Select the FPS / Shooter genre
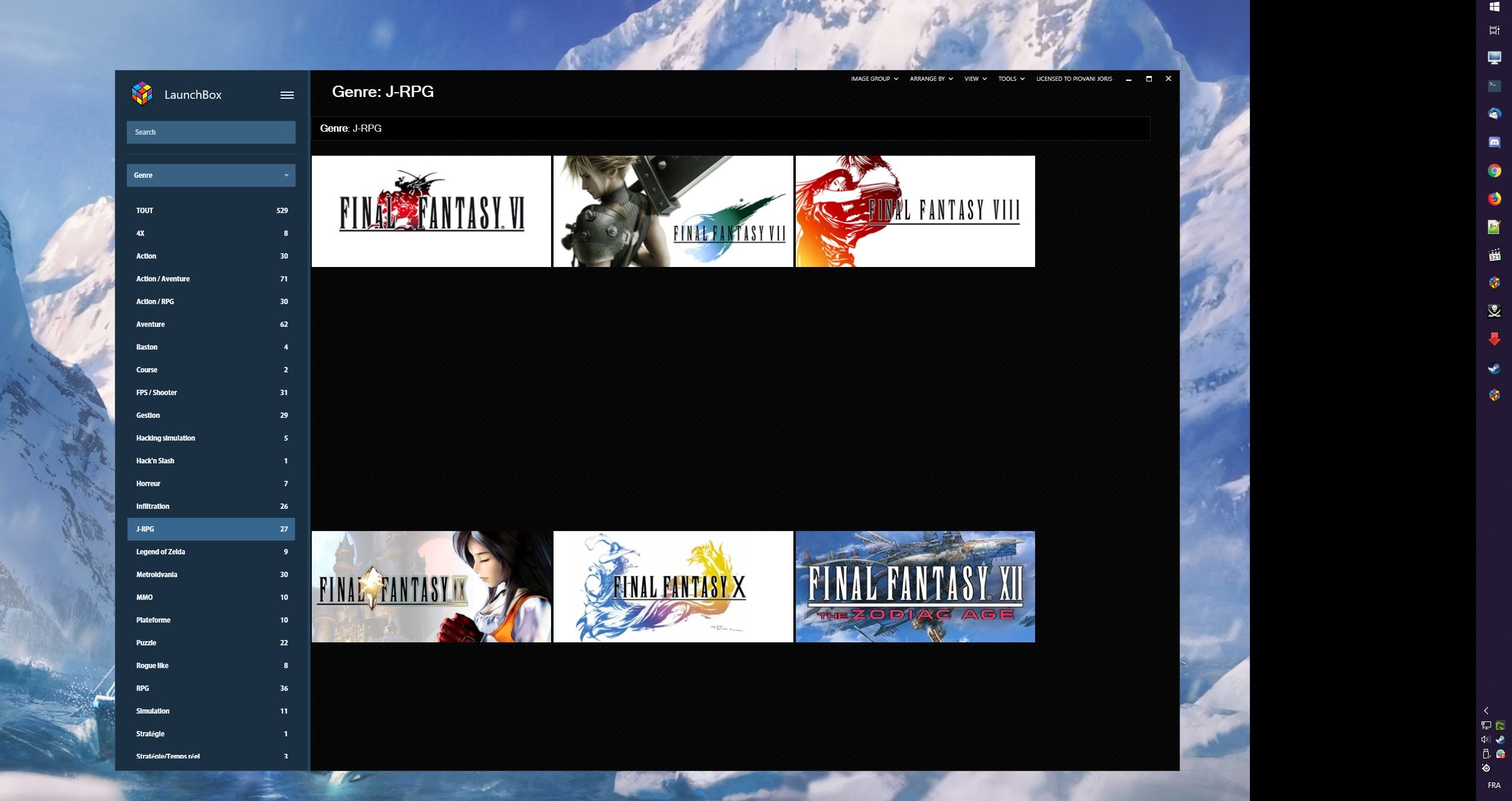The image size is (1512, 801). point(211,393)
